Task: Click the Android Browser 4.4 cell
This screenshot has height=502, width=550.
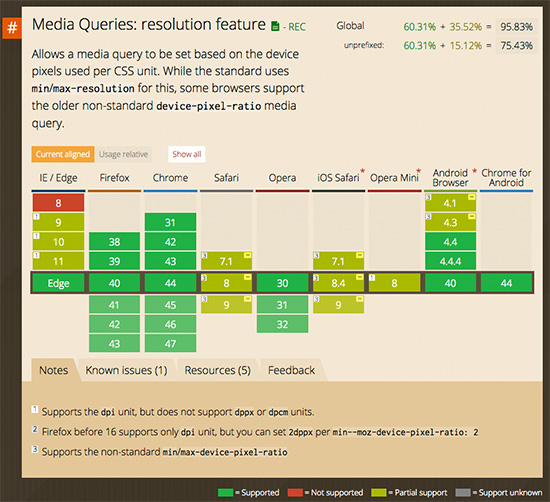Action: pyautogui.click(x=450, y=242)
